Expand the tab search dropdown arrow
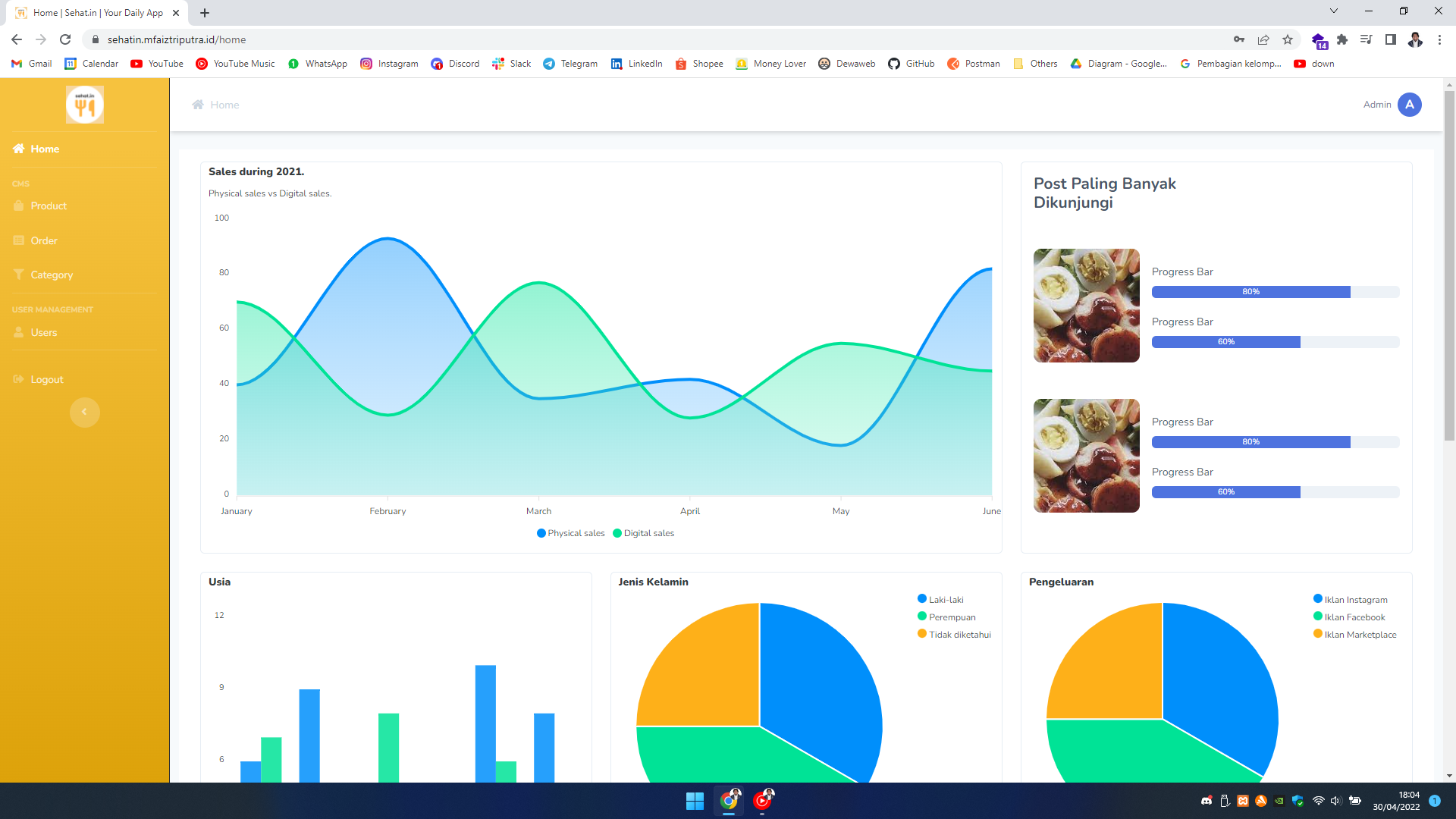Viewport: 1456px width, 819px height. tap(1334, 11)
